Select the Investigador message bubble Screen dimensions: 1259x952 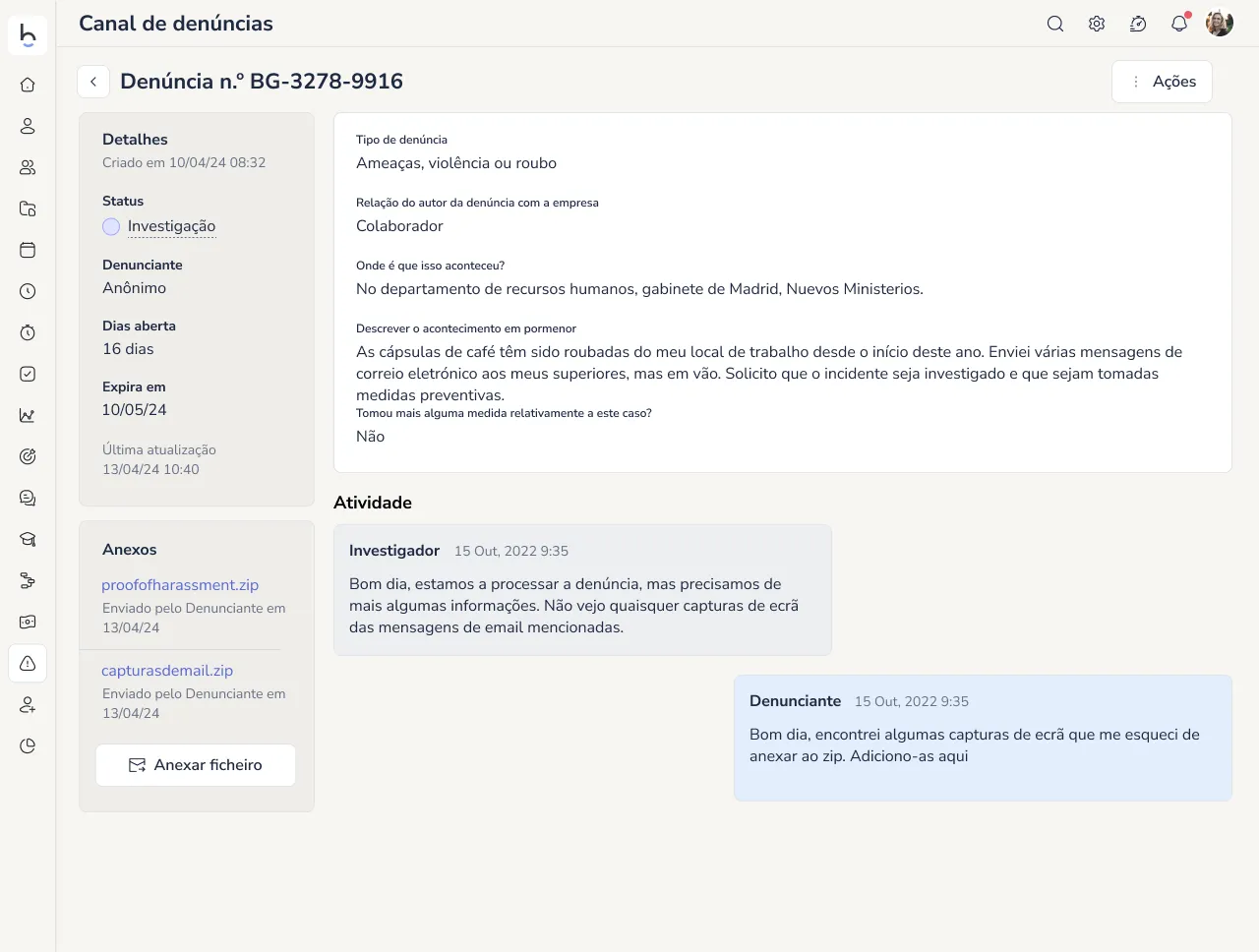(582, 590)
